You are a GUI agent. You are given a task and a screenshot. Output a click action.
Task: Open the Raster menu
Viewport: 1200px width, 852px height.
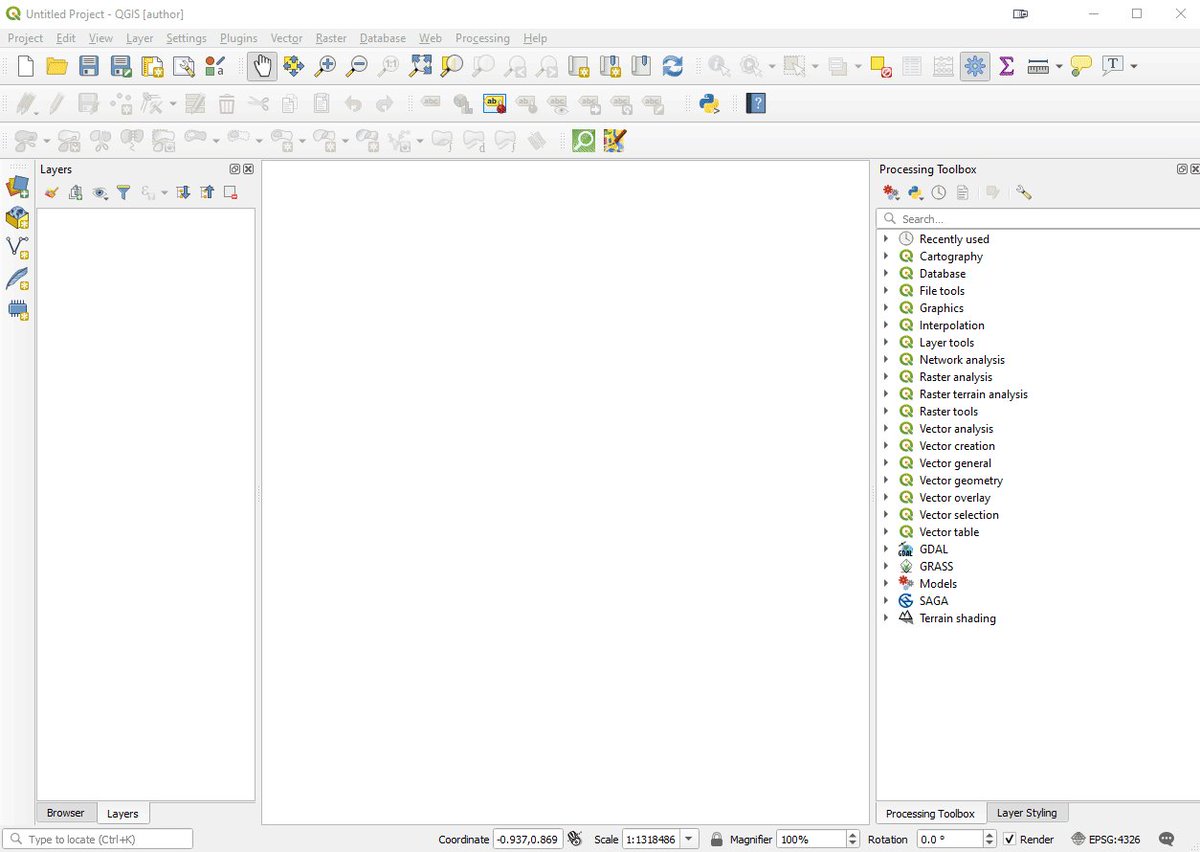click(x=331, y=38)
